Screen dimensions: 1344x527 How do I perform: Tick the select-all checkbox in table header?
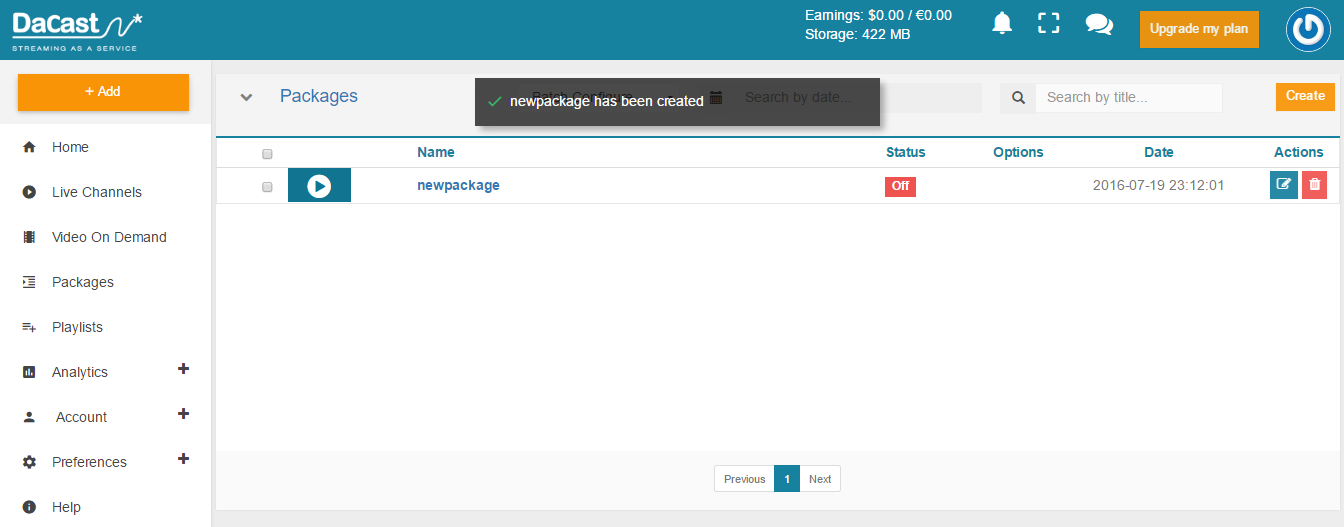pyautogui.click(x=267, y=154)
